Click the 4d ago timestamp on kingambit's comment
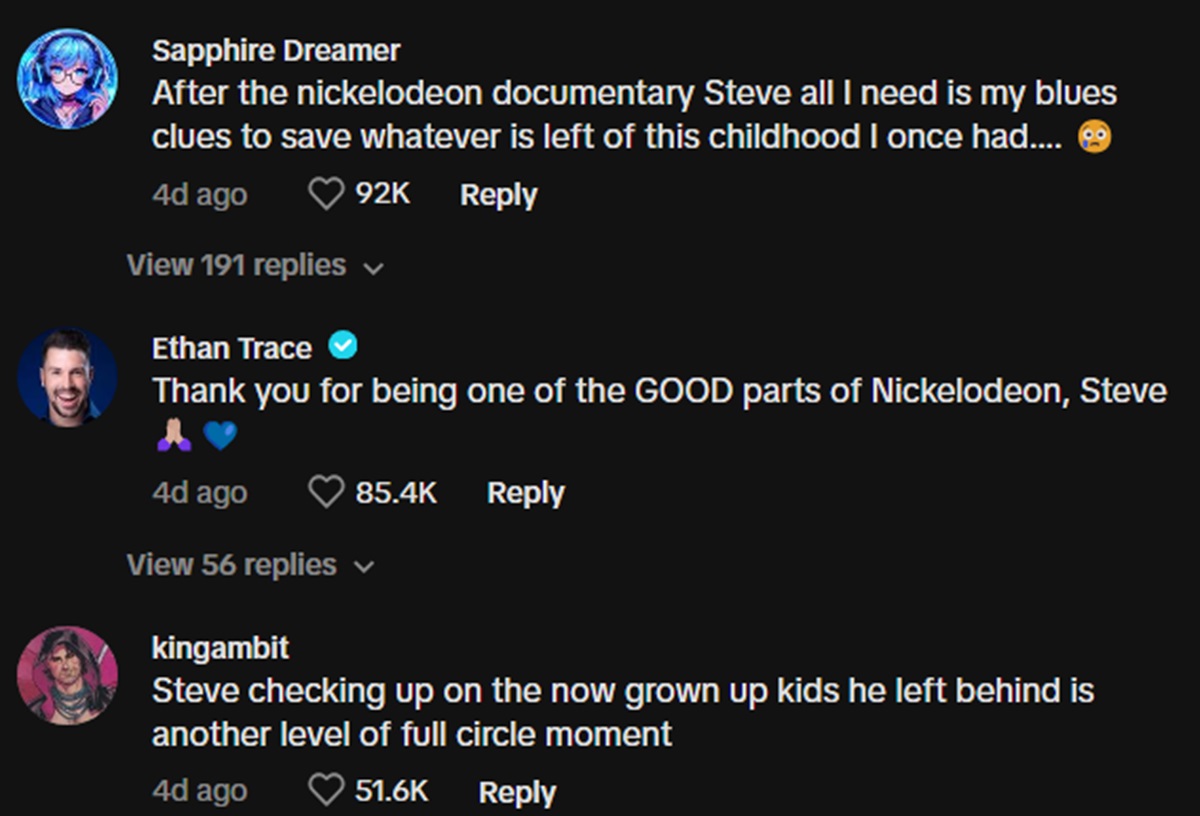 point(199,791)
